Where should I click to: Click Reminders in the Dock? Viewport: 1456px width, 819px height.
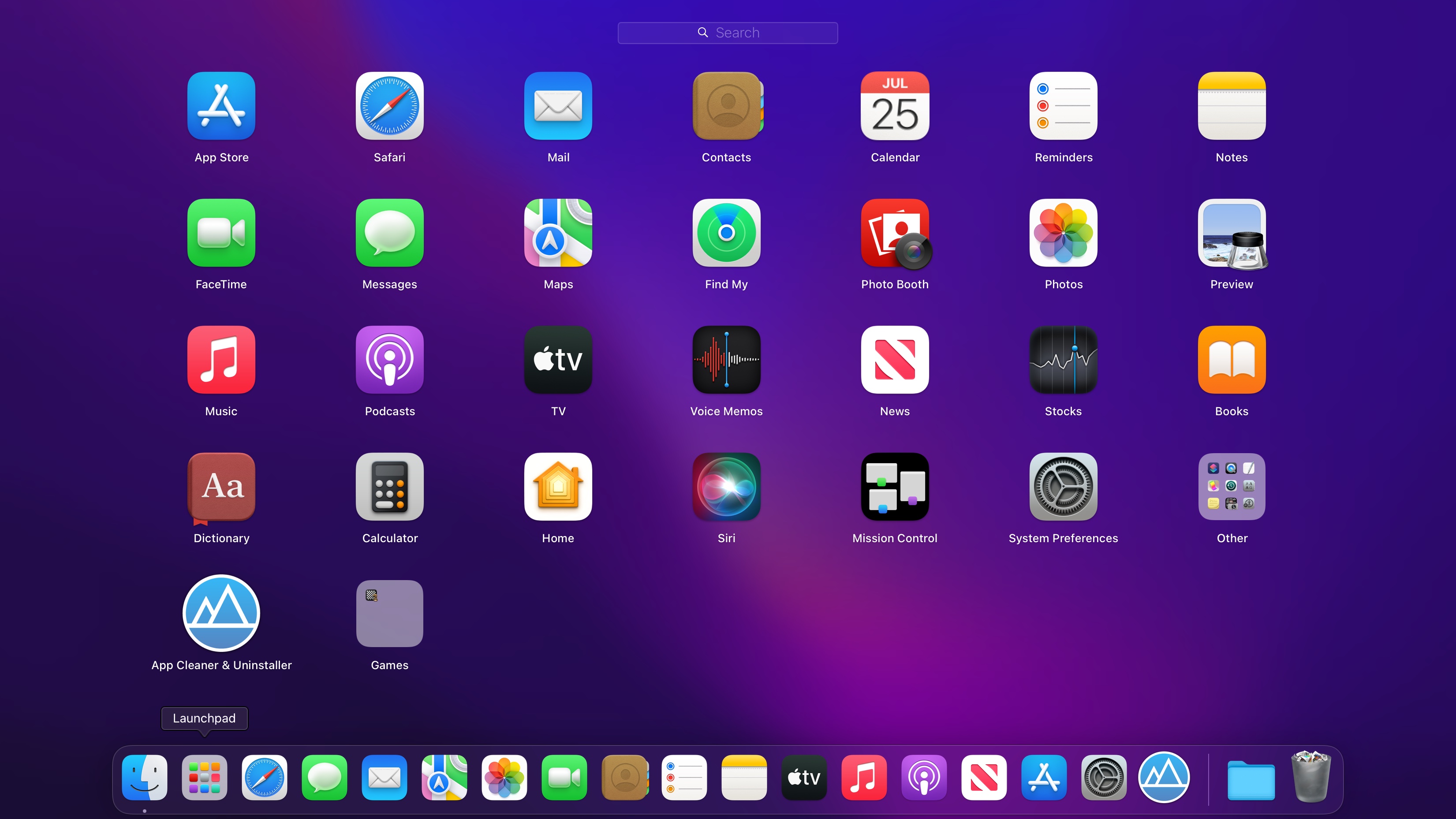684,778
